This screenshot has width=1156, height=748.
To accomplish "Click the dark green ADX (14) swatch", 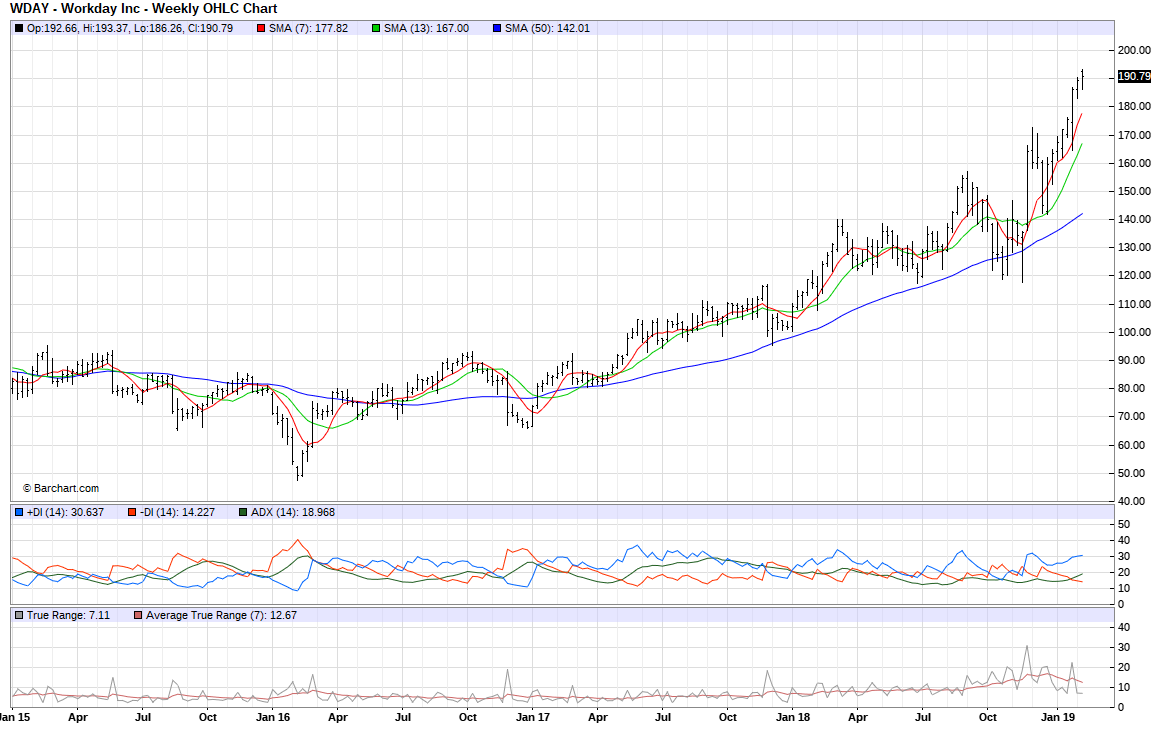I will coord(243,512).
